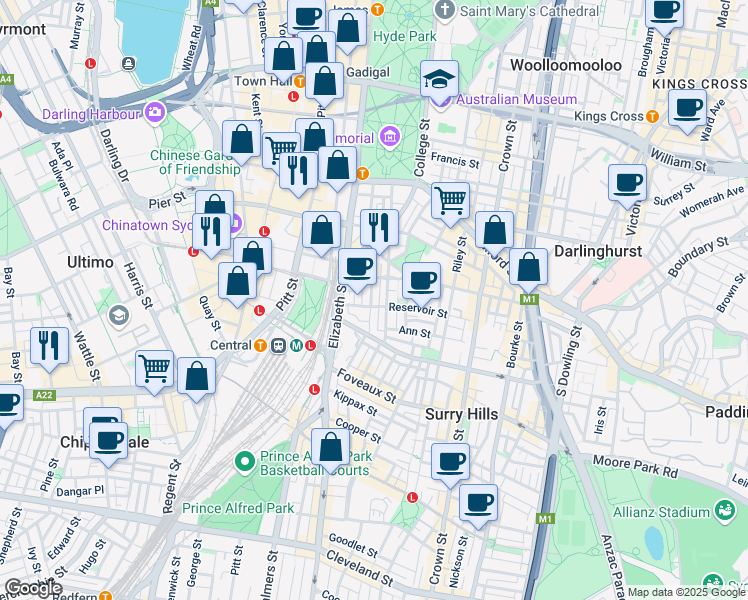Click the orange T icon beside Central label

point(260,345)
